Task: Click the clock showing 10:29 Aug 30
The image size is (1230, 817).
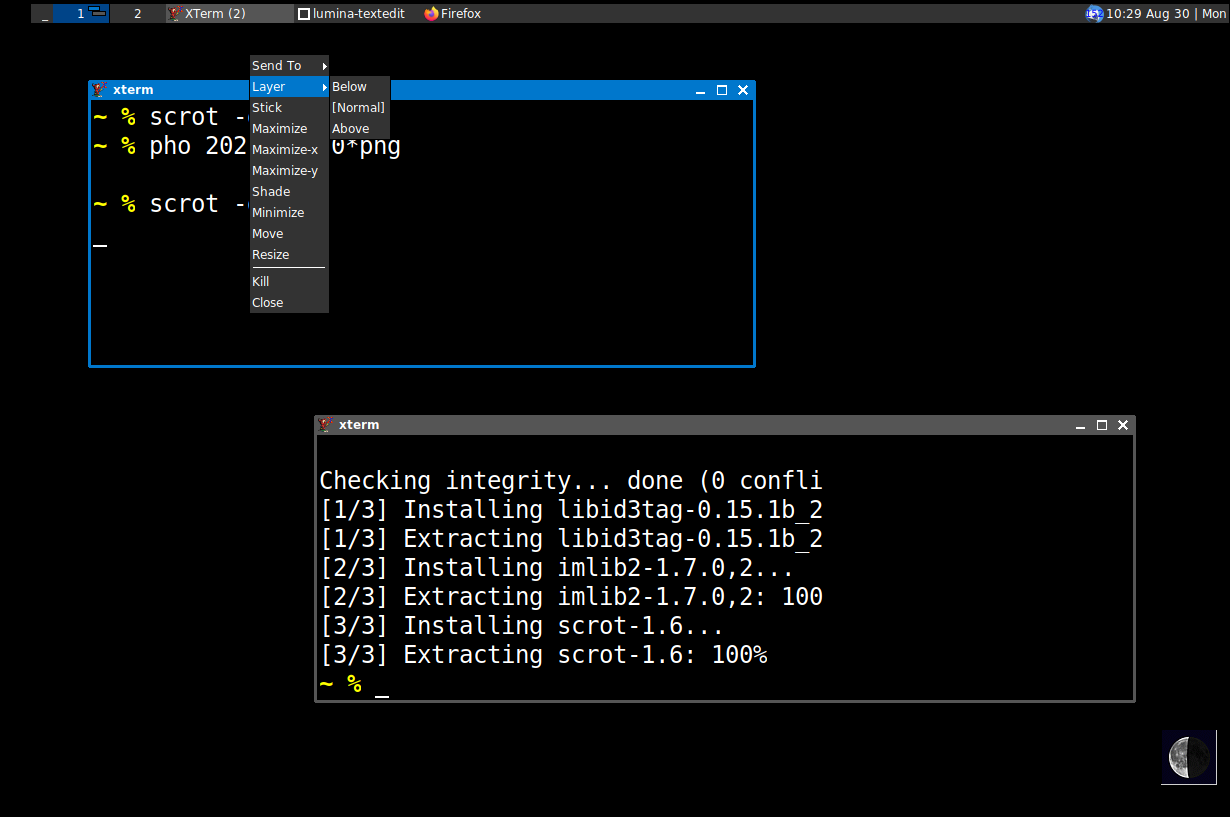Action: pos(1151,14)
